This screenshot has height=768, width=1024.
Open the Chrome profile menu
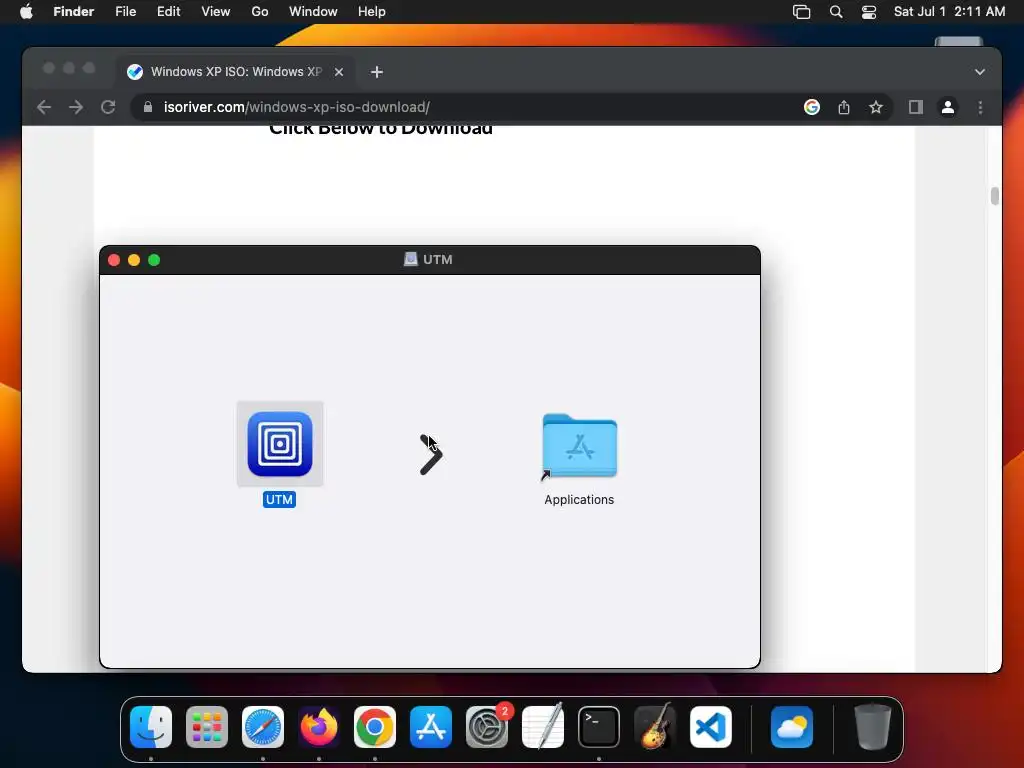(x=948, y=107)
